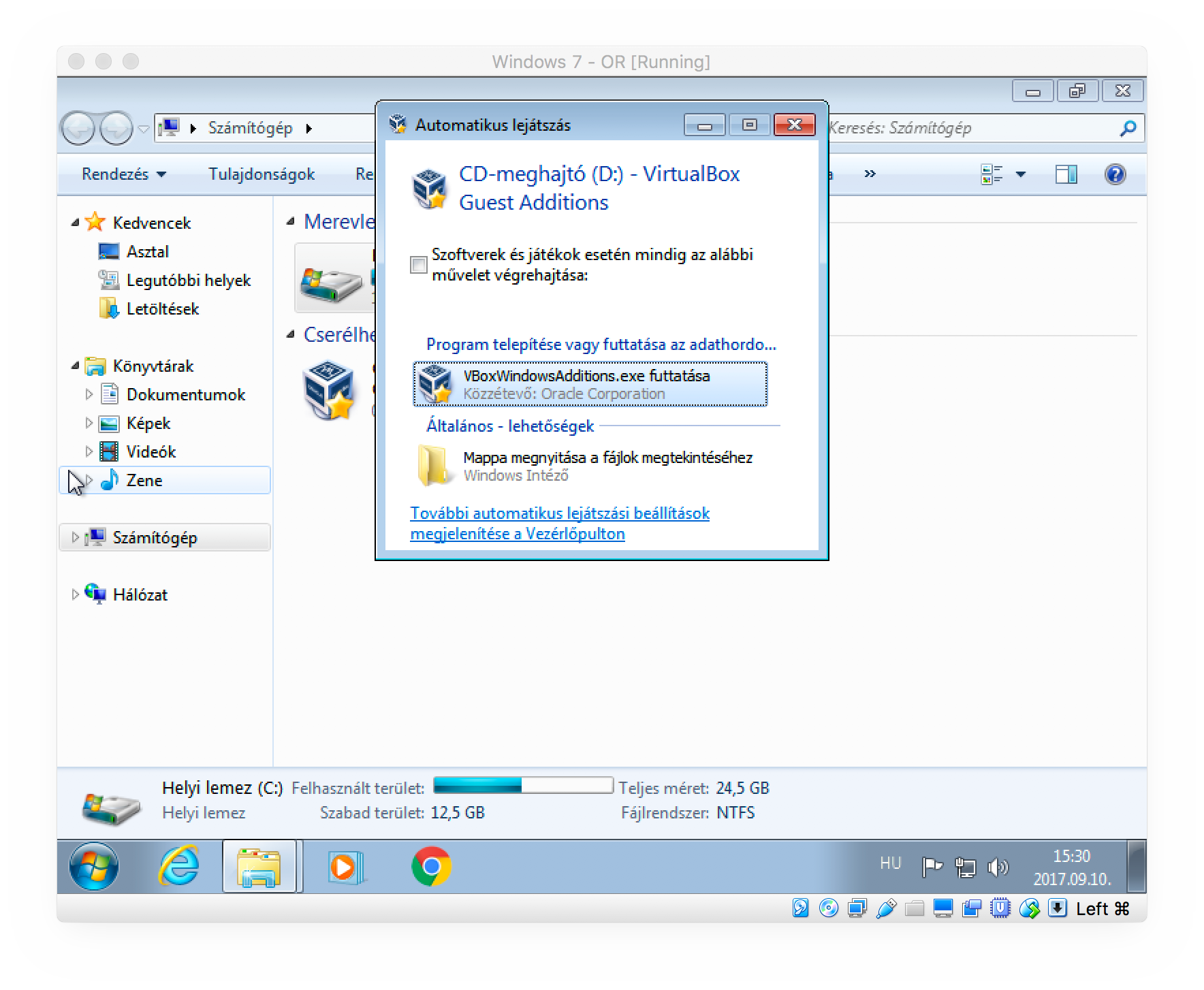Click the VirtualBox CPU features indicator
This screenshot has width=1204, height=990.
1000,908
